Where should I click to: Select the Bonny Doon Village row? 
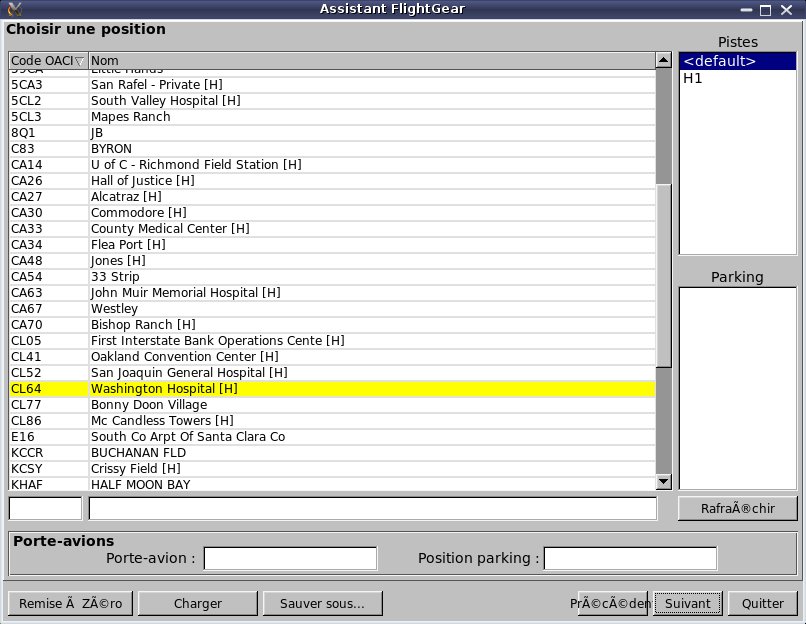332,405
